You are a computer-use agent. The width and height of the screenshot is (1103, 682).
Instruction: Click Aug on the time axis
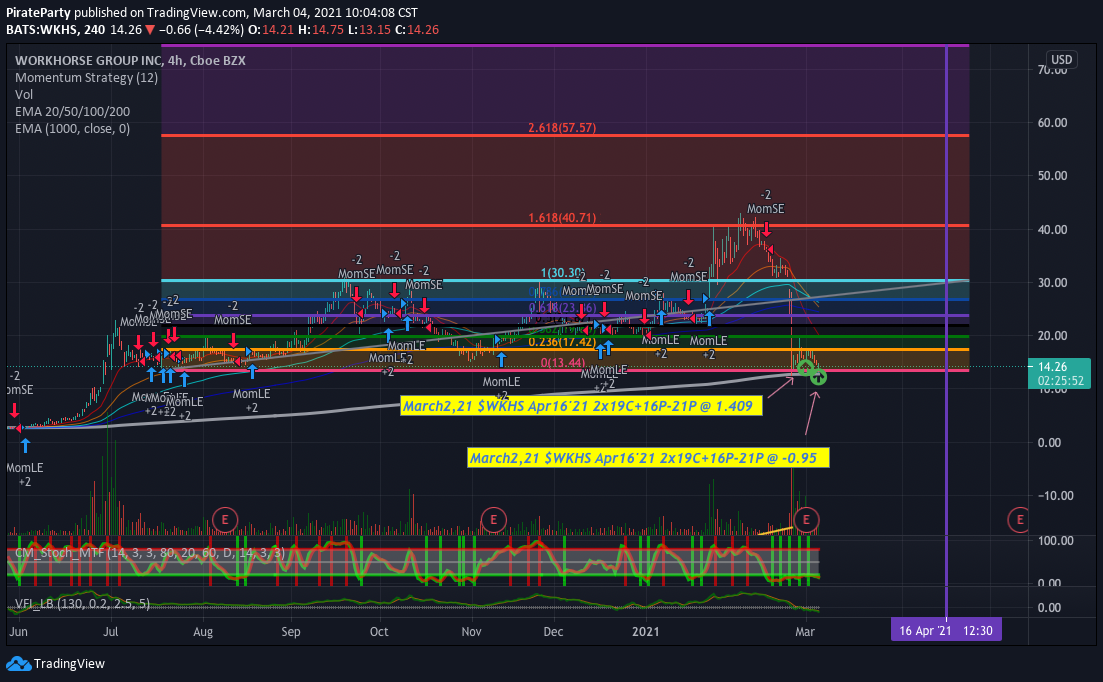(203, 631)
